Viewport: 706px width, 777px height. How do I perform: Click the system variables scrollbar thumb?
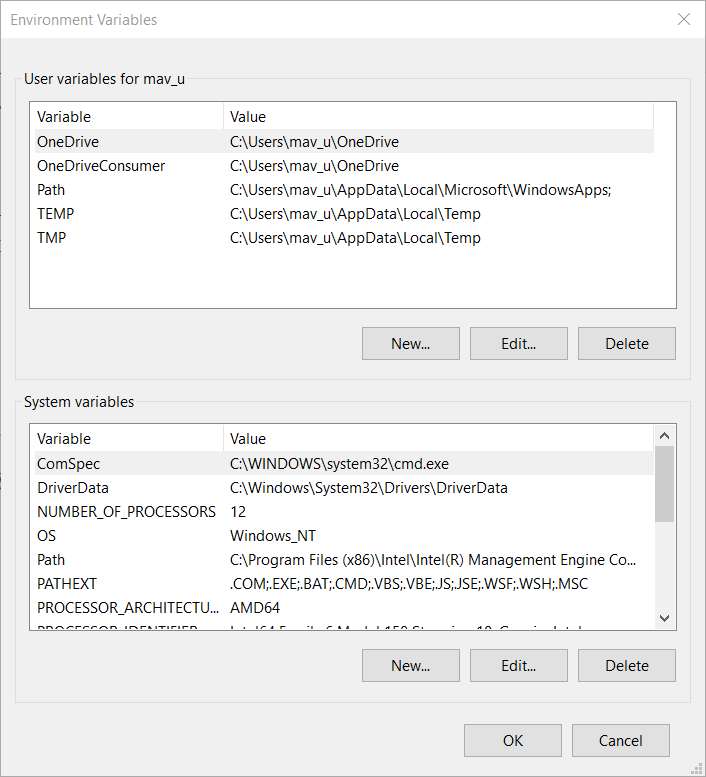pos(664,484)
